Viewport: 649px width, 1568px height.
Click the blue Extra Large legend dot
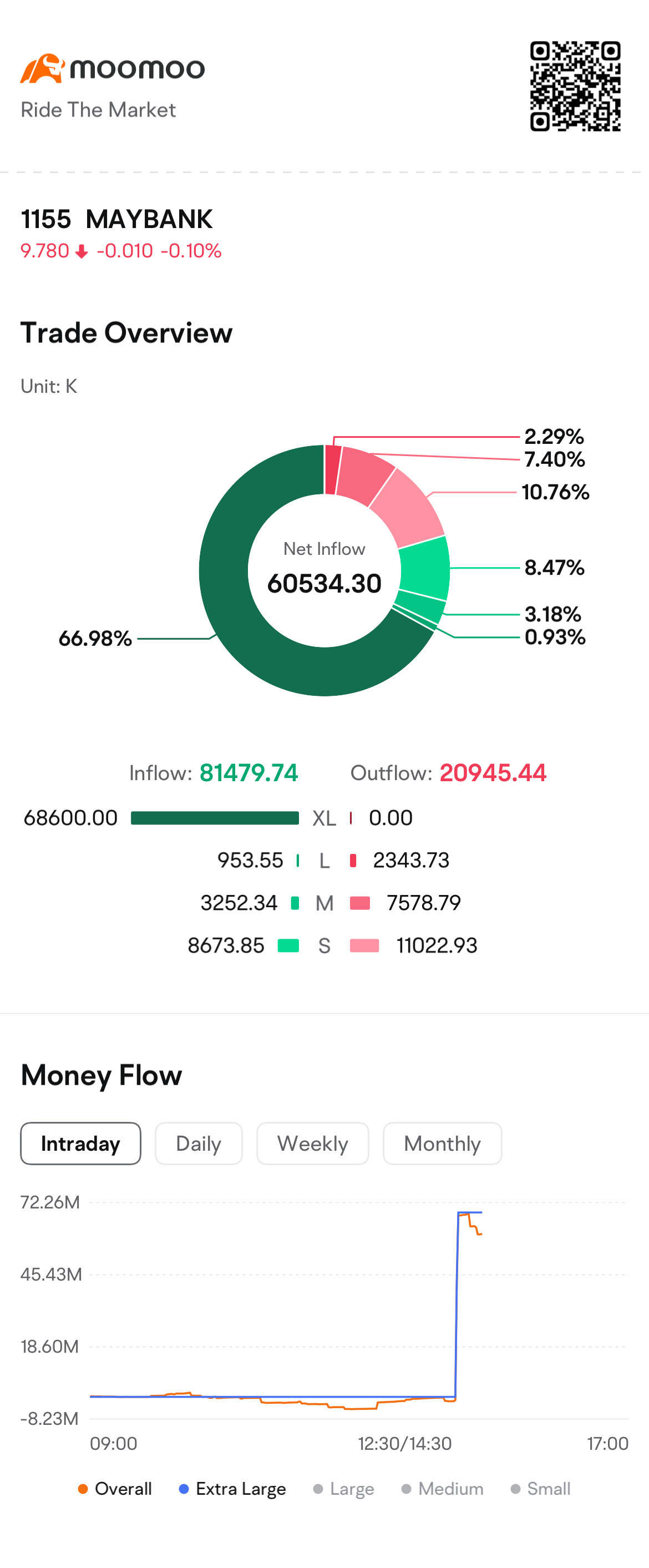(x=184, y=1488)
